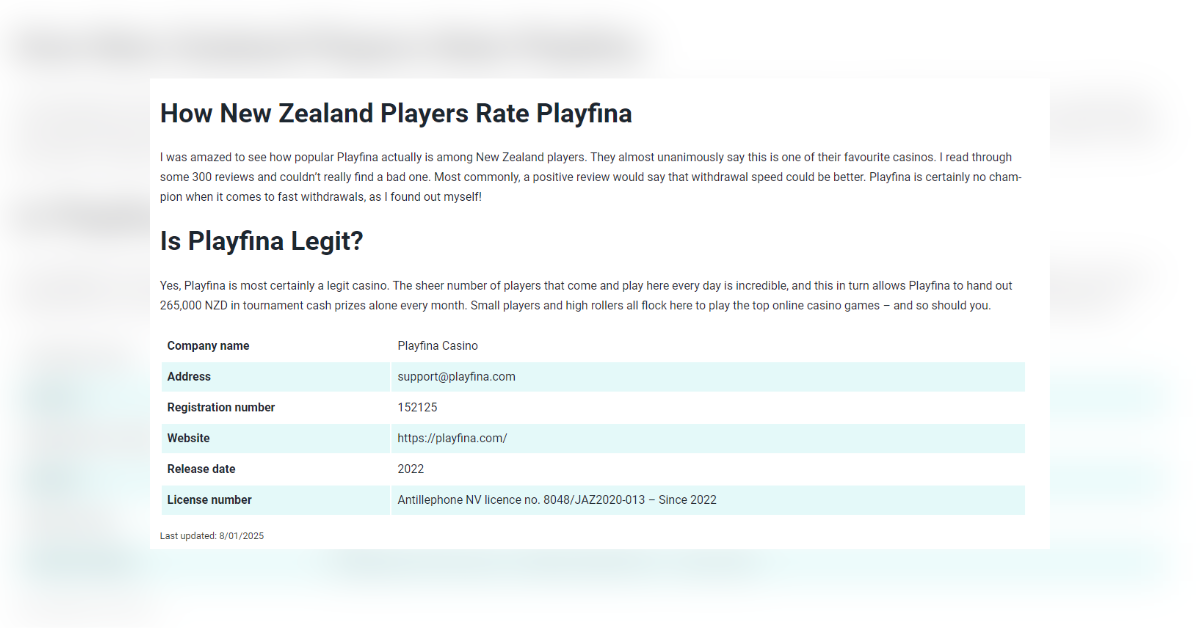
Task: Click the 'Playfina Casino' table value
Action: click(438, 346)
